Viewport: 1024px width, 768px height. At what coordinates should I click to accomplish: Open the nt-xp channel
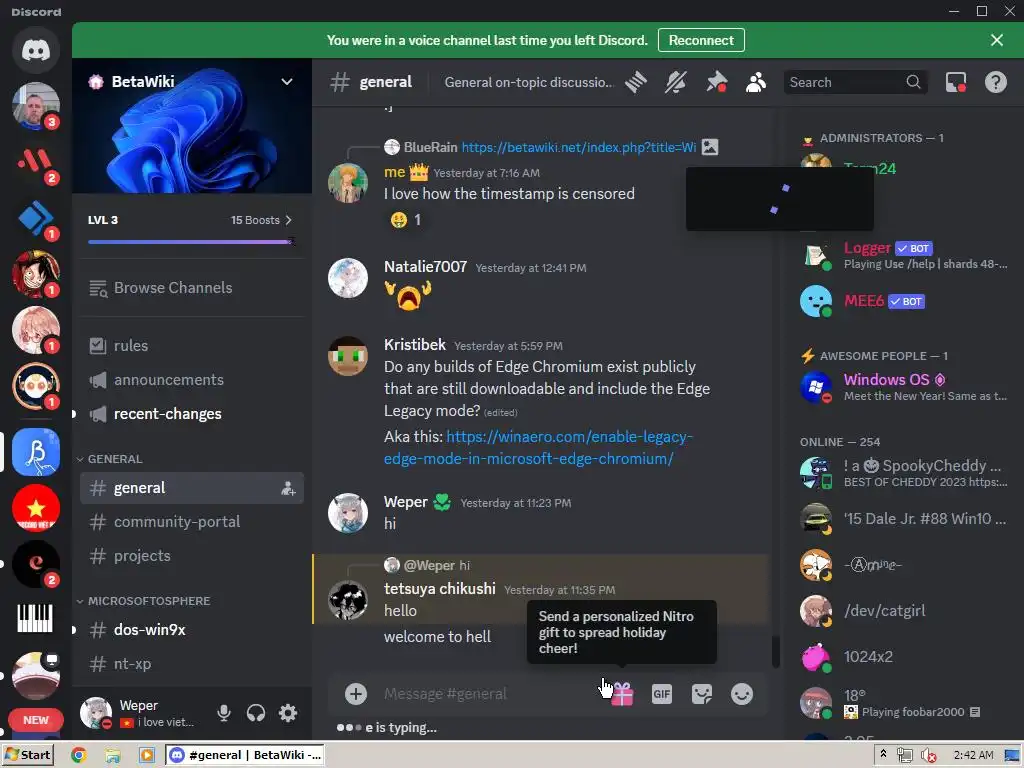[192, 664]
